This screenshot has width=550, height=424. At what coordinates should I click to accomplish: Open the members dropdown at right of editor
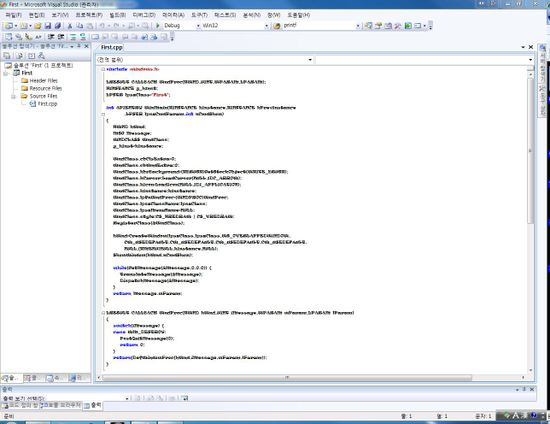530,60
